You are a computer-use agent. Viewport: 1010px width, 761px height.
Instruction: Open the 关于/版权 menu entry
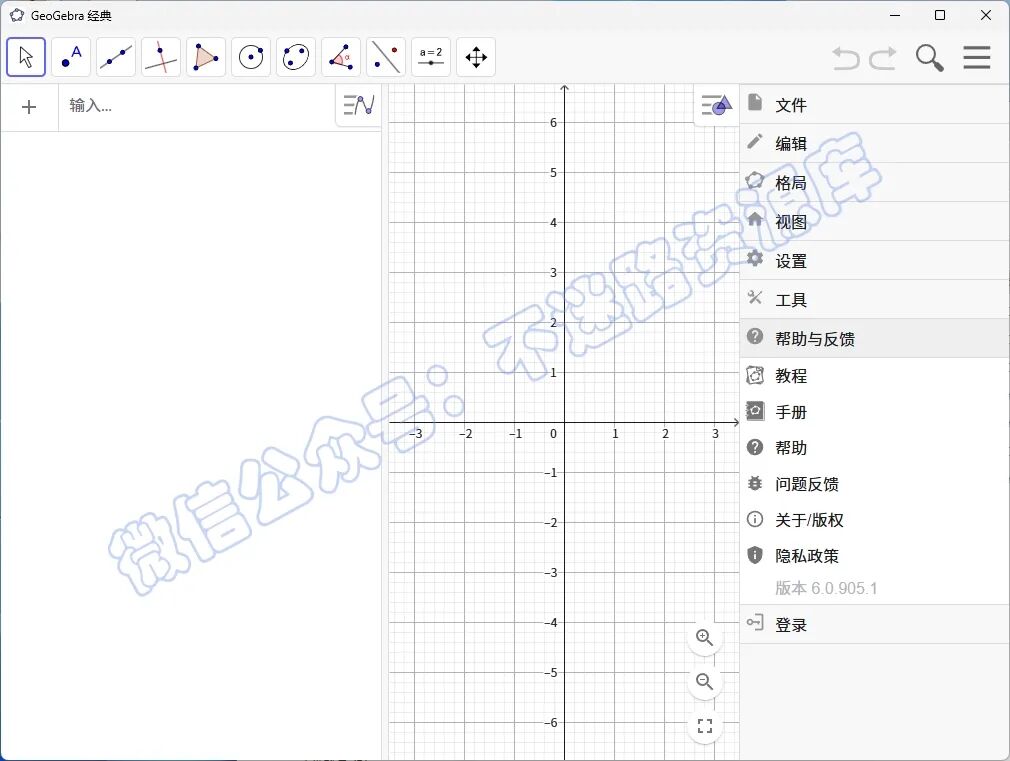tap(874, 519)
